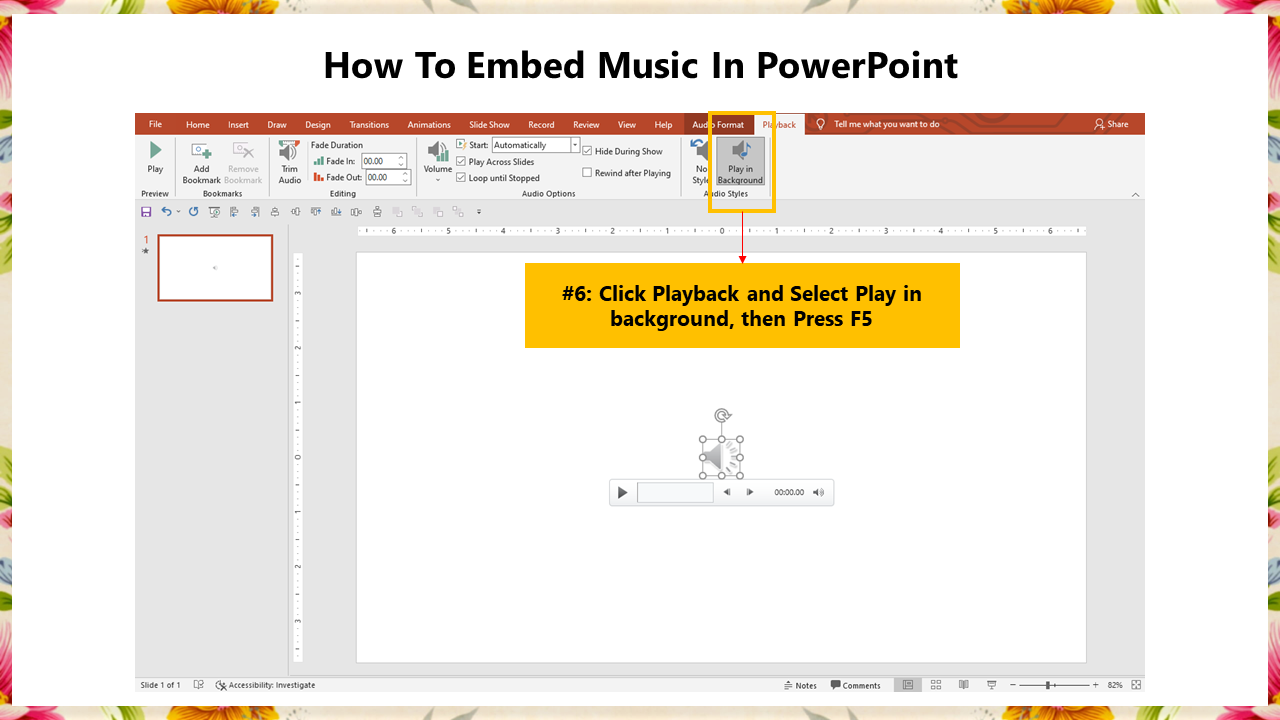The height and width of the screenshot is (720, 1280).
Task: Open Customize Quick Access Toolbar dropdown
Action: point(478,212)
